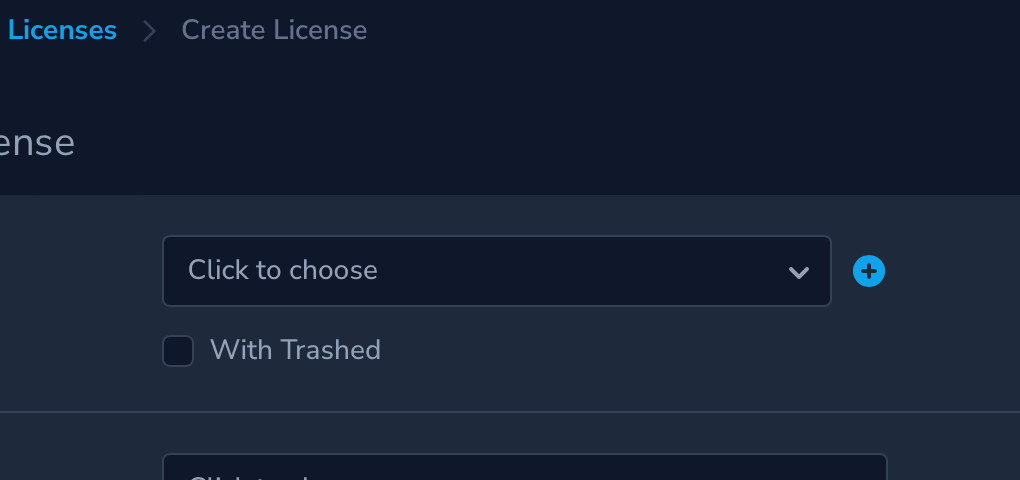1020x480 pixels.
Task: Click the down arrow in first select
Action: click(798, 272)
